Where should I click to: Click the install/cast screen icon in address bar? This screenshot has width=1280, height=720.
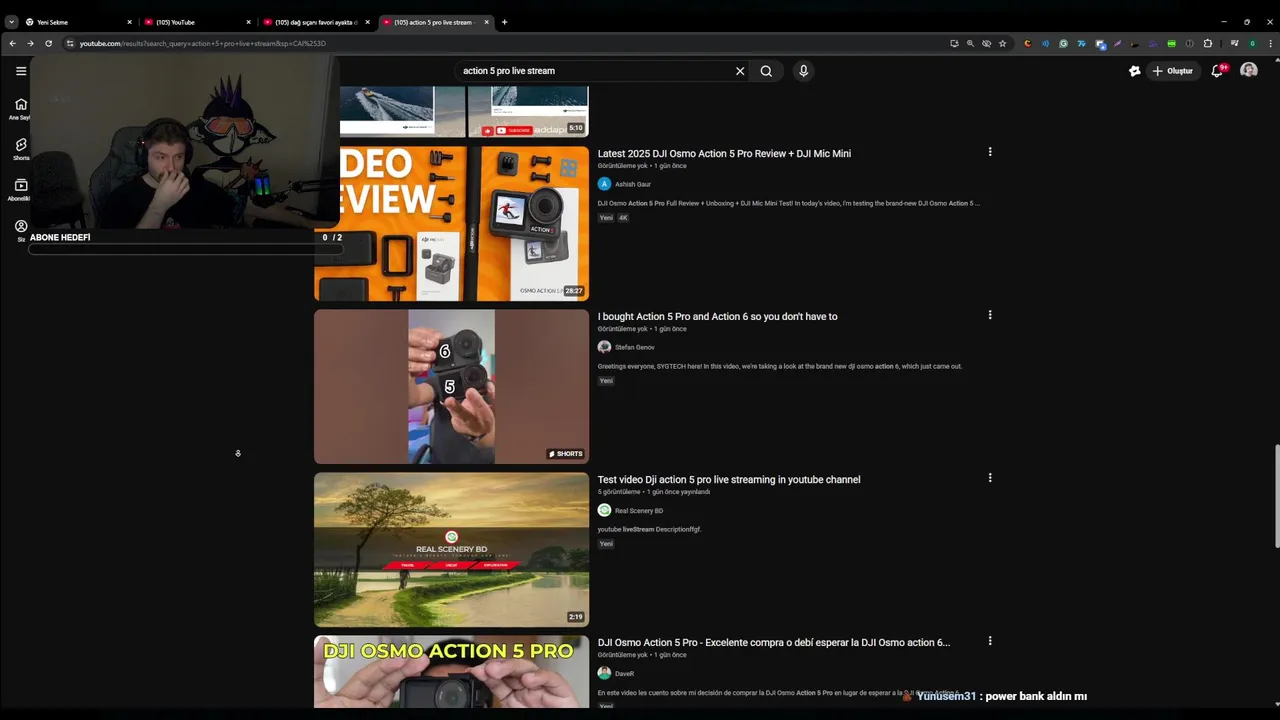tap(954, 43)
